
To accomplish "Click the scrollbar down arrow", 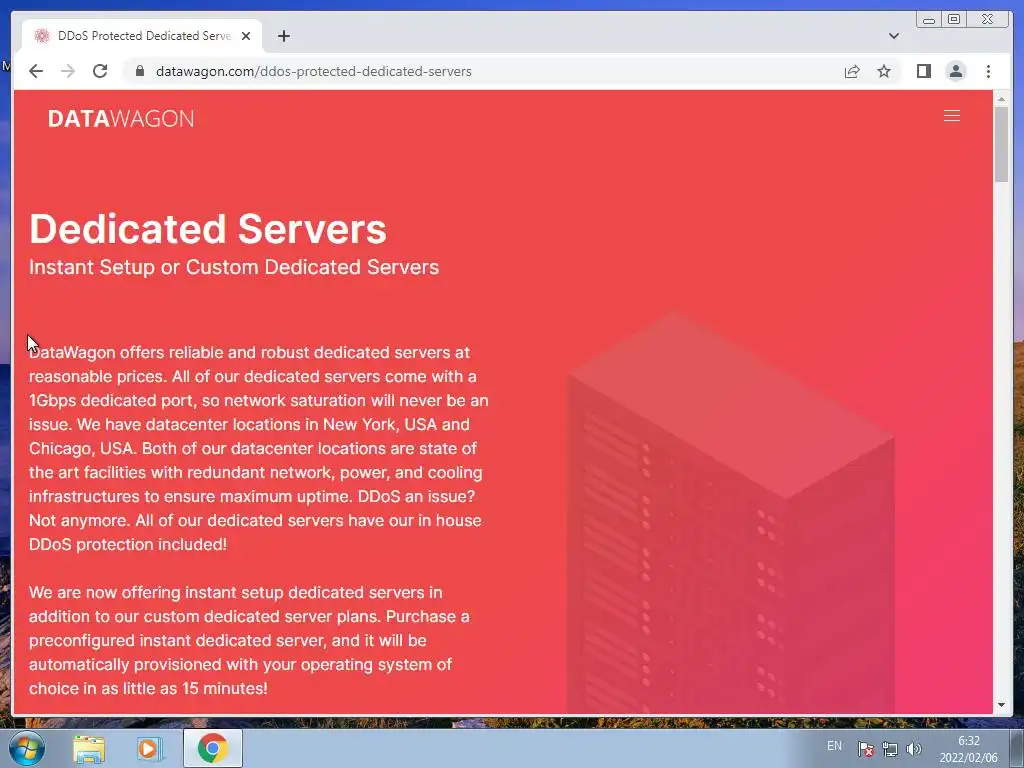I will pos(1001,705).
